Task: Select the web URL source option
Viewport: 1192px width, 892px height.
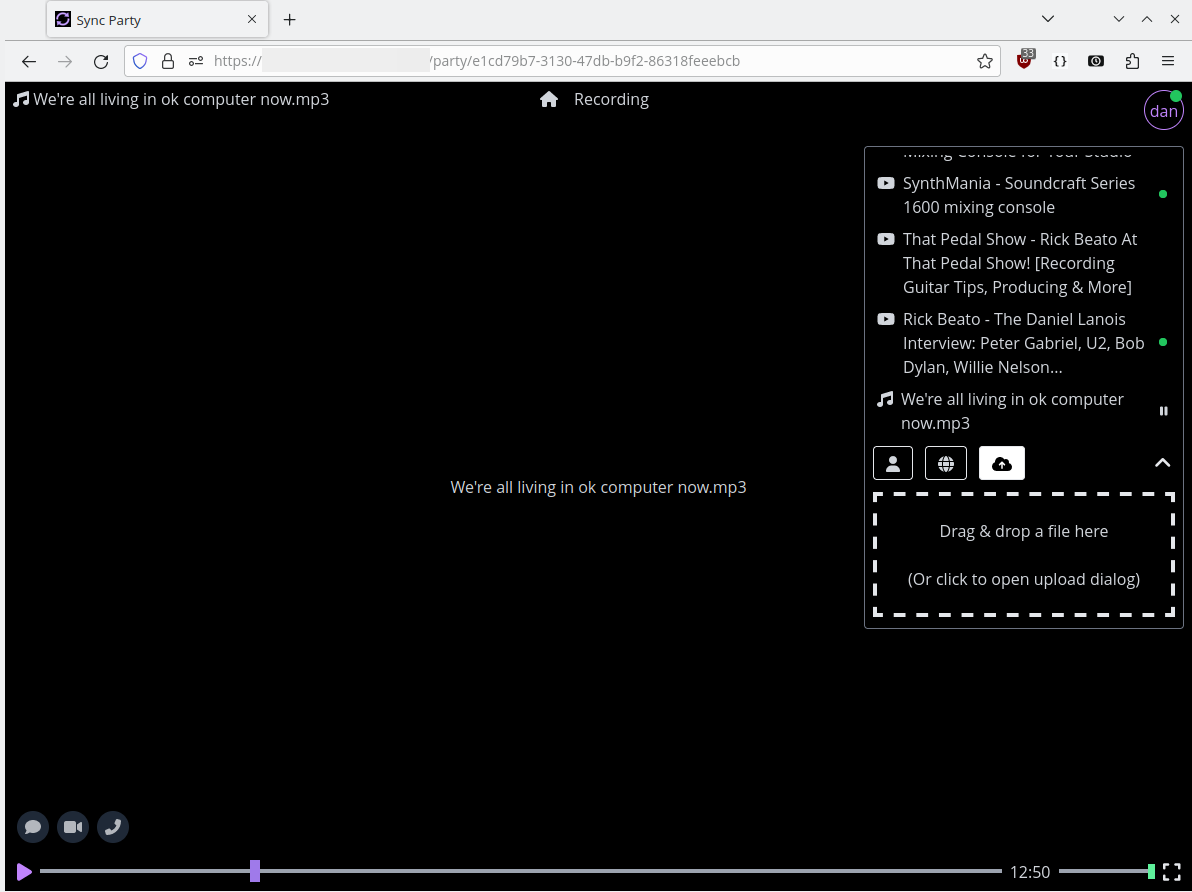Action: [x=946, y=462]
